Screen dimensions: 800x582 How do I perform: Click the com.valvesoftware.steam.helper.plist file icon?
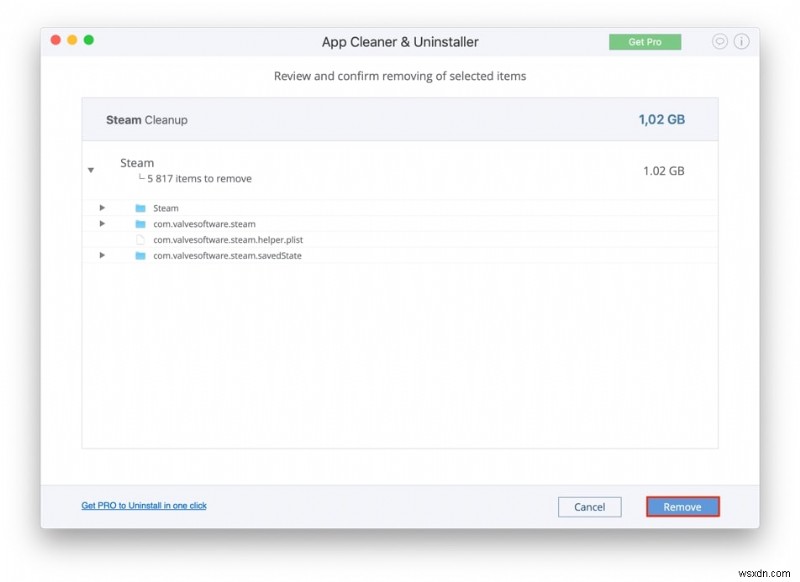click(x=143, y=240)
